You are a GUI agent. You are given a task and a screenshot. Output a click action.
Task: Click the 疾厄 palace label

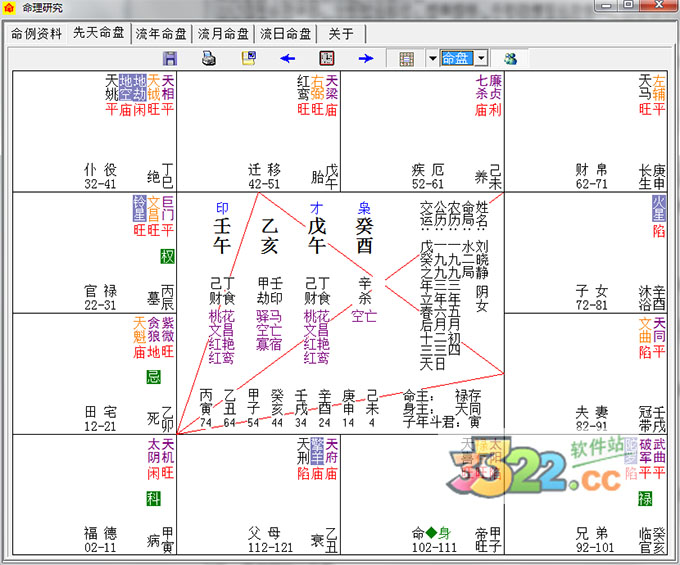tap(428, 170)
